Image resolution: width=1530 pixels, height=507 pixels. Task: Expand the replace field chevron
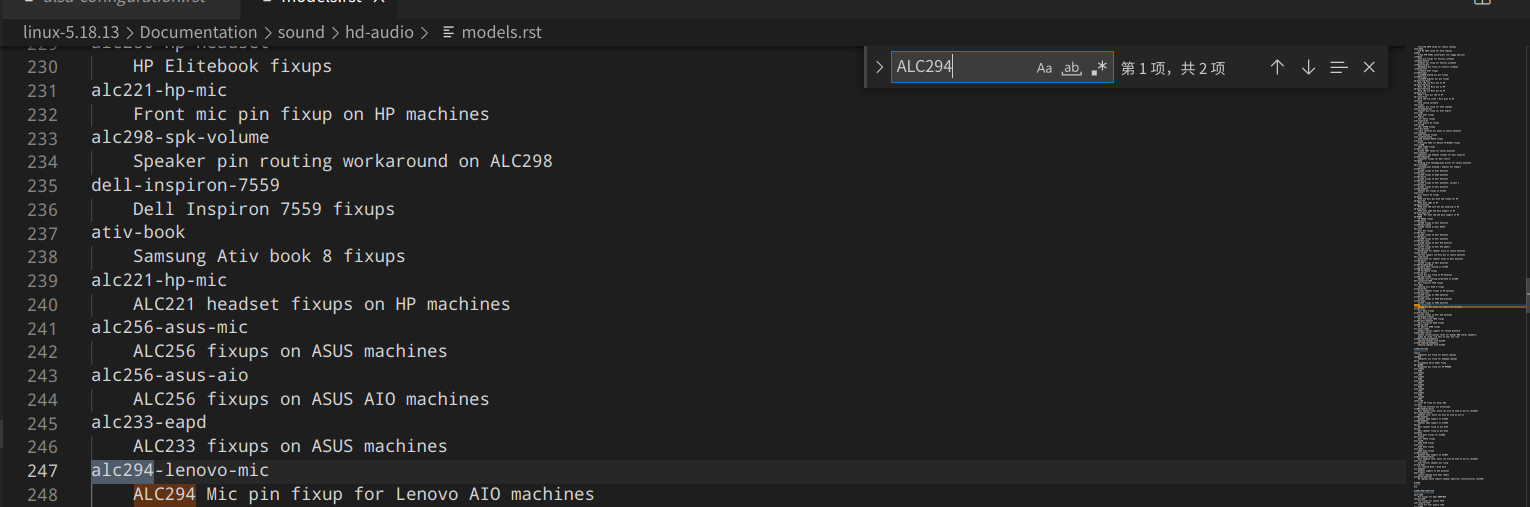879,68
